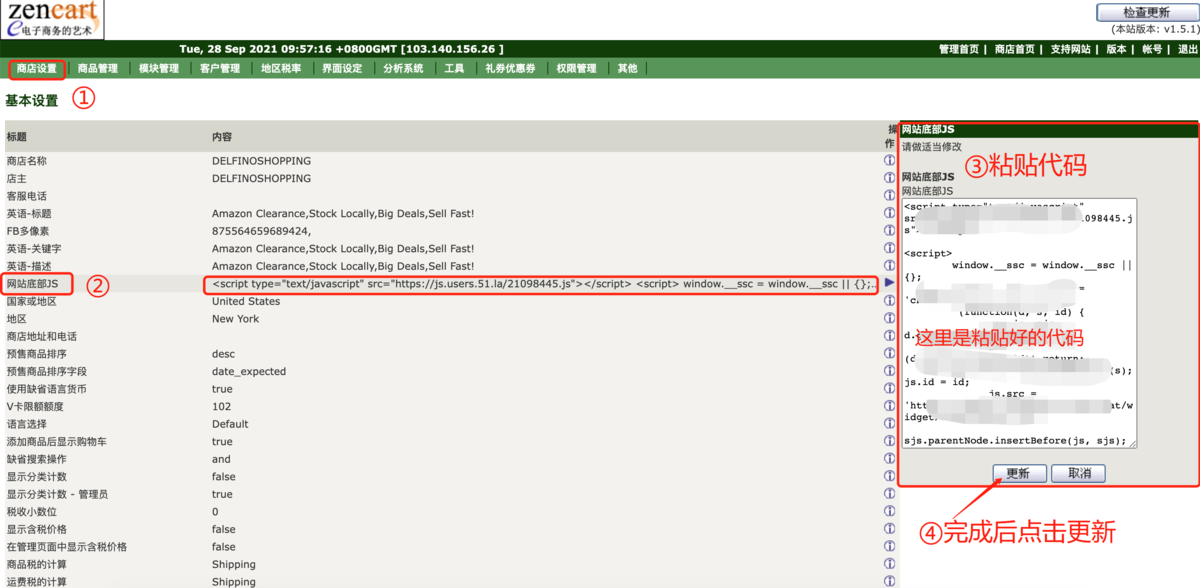Open the 版本 link
The image size is (1200, 588).
(x=1116, y=49)
